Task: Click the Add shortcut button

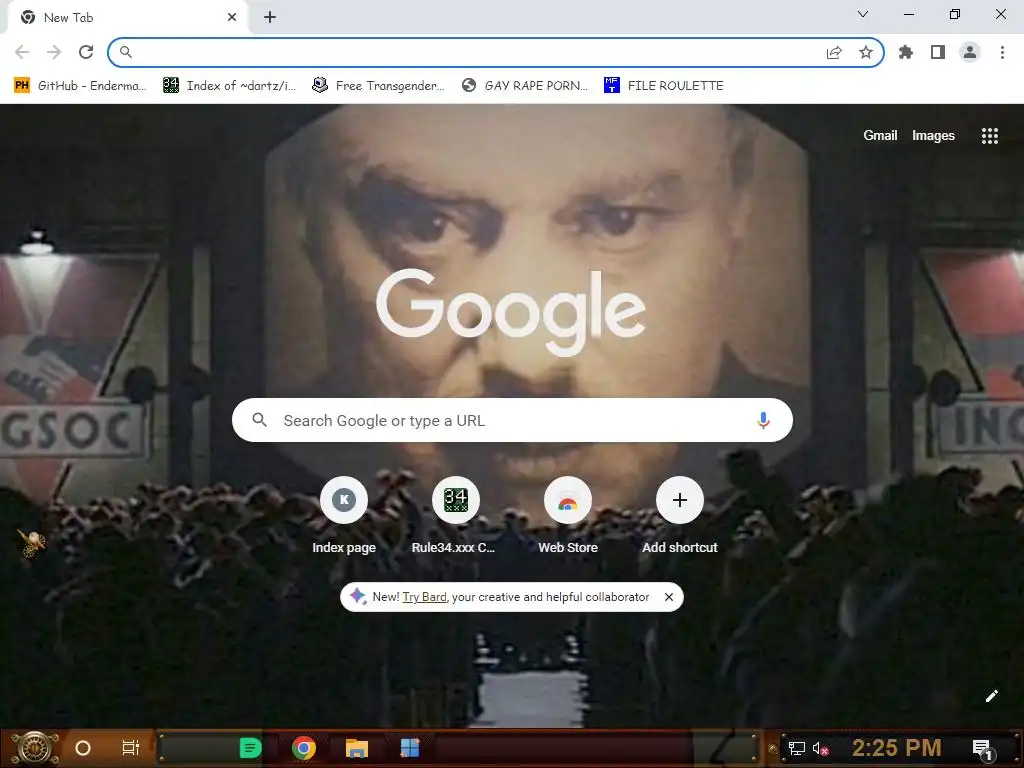Action: pyautogui.click(x=679, y=516)
